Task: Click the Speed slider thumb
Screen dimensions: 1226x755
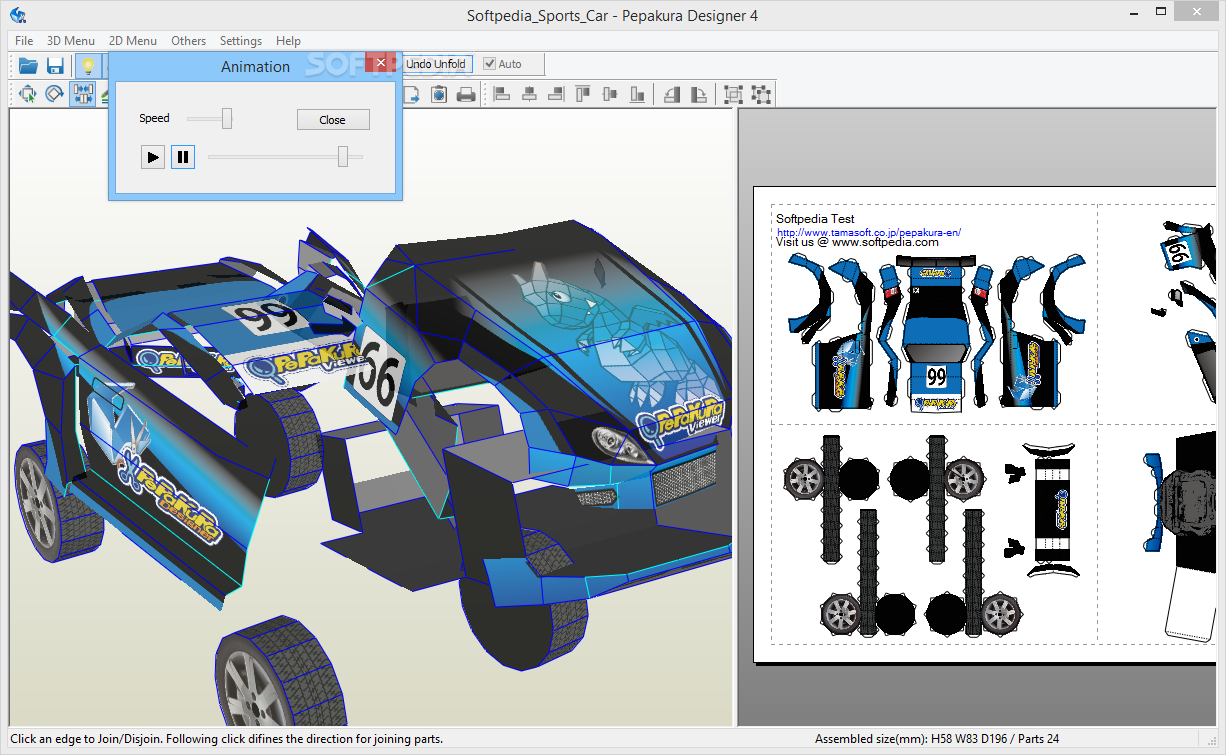Action: point(227,118)
